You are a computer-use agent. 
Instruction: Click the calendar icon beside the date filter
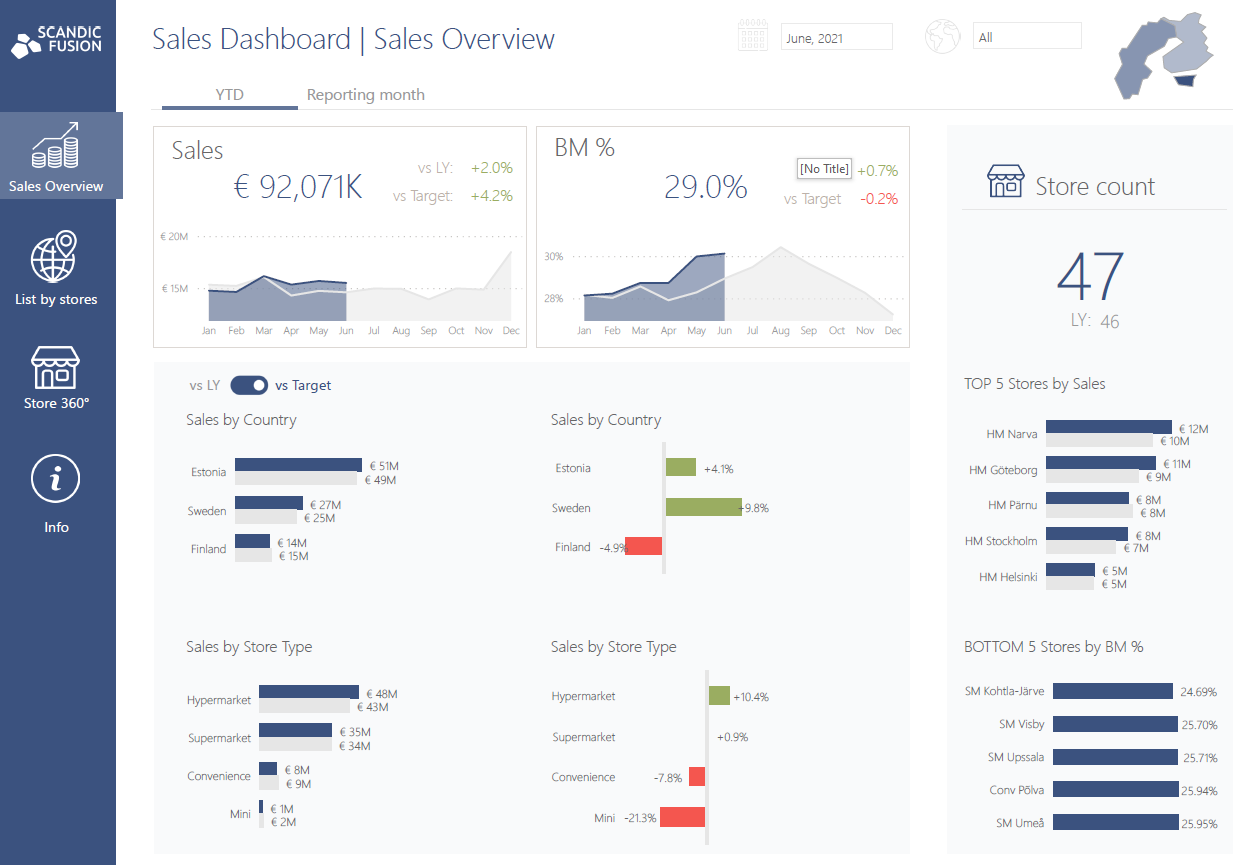[752, 35]
